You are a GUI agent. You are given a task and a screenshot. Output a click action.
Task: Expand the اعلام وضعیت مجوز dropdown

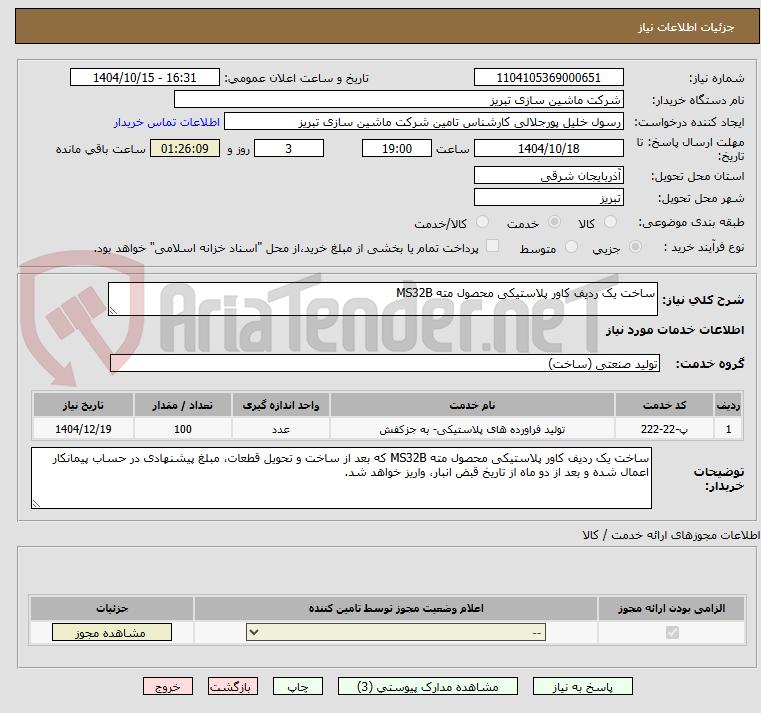[x=396, y=632]
